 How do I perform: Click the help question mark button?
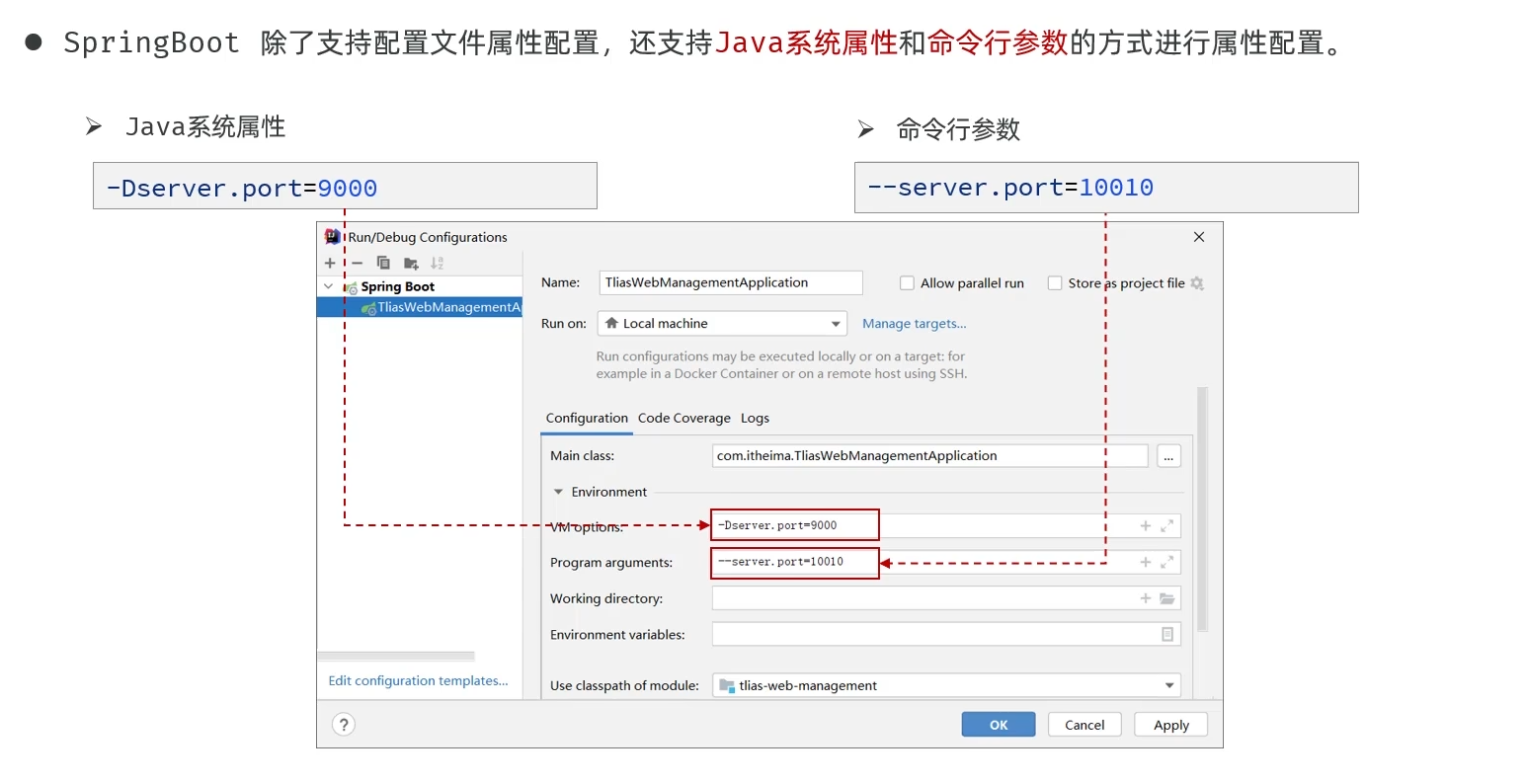click(x=344, y=725)
